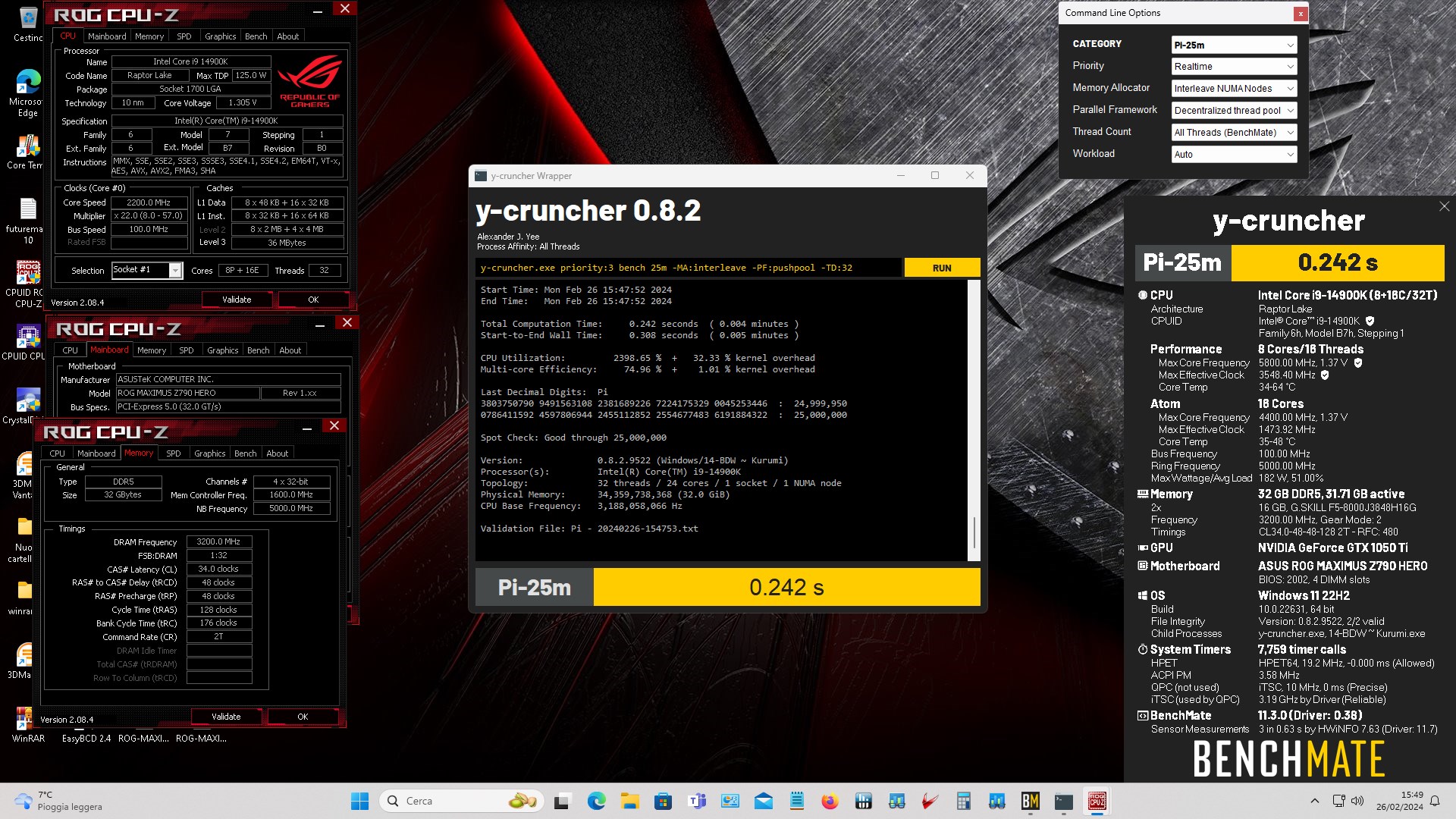Switch to Mainboard tab in top CPU-Z
The height and width of the screenshot is (819, 1456).
pyautogui.click(x=107, y=36)
